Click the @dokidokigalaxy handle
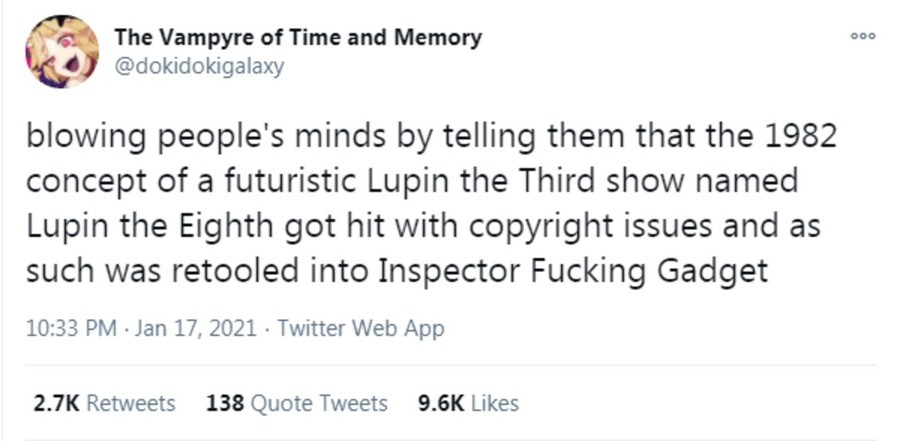This screenshot has width=900, height=441. point(200,66)
